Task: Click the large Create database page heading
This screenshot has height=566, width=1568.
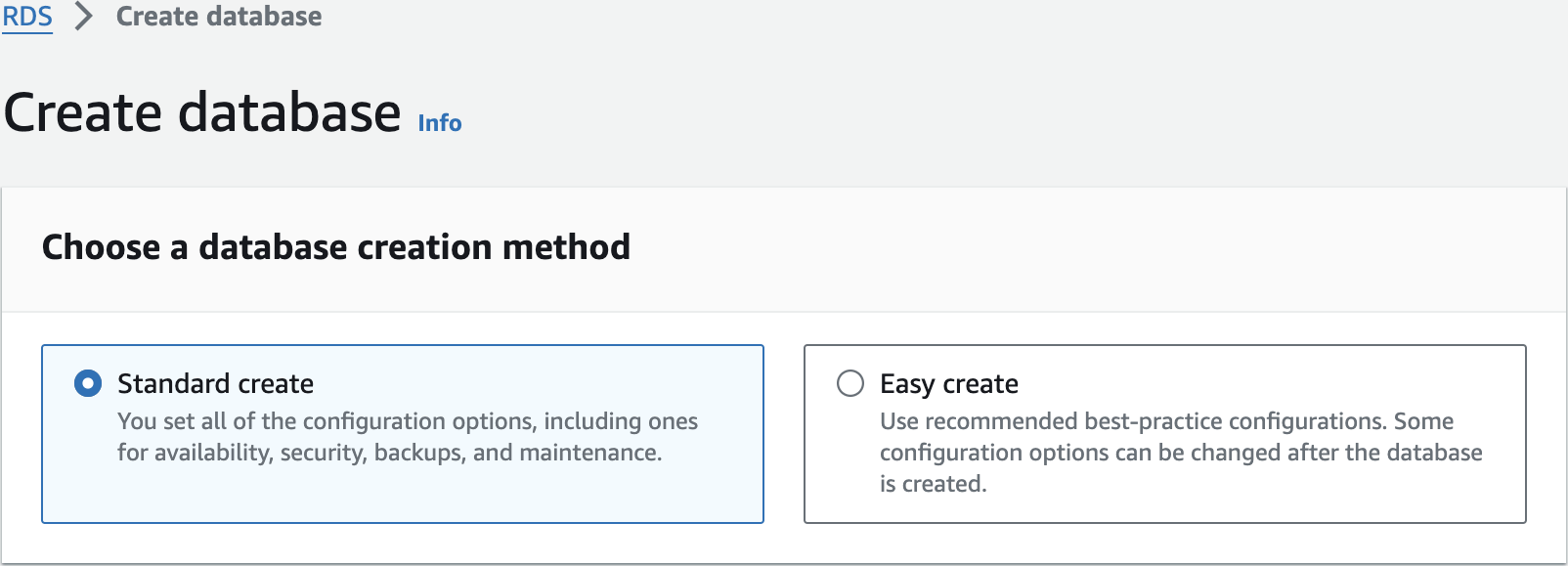Action: [x=202, y=112]
